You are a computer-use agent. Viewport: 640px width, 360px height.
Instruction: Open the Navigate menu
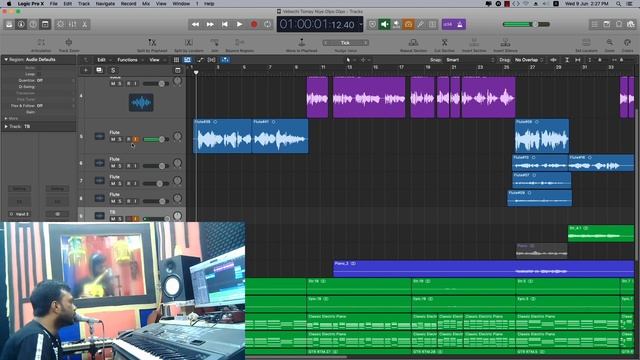[x=105, y=4]
